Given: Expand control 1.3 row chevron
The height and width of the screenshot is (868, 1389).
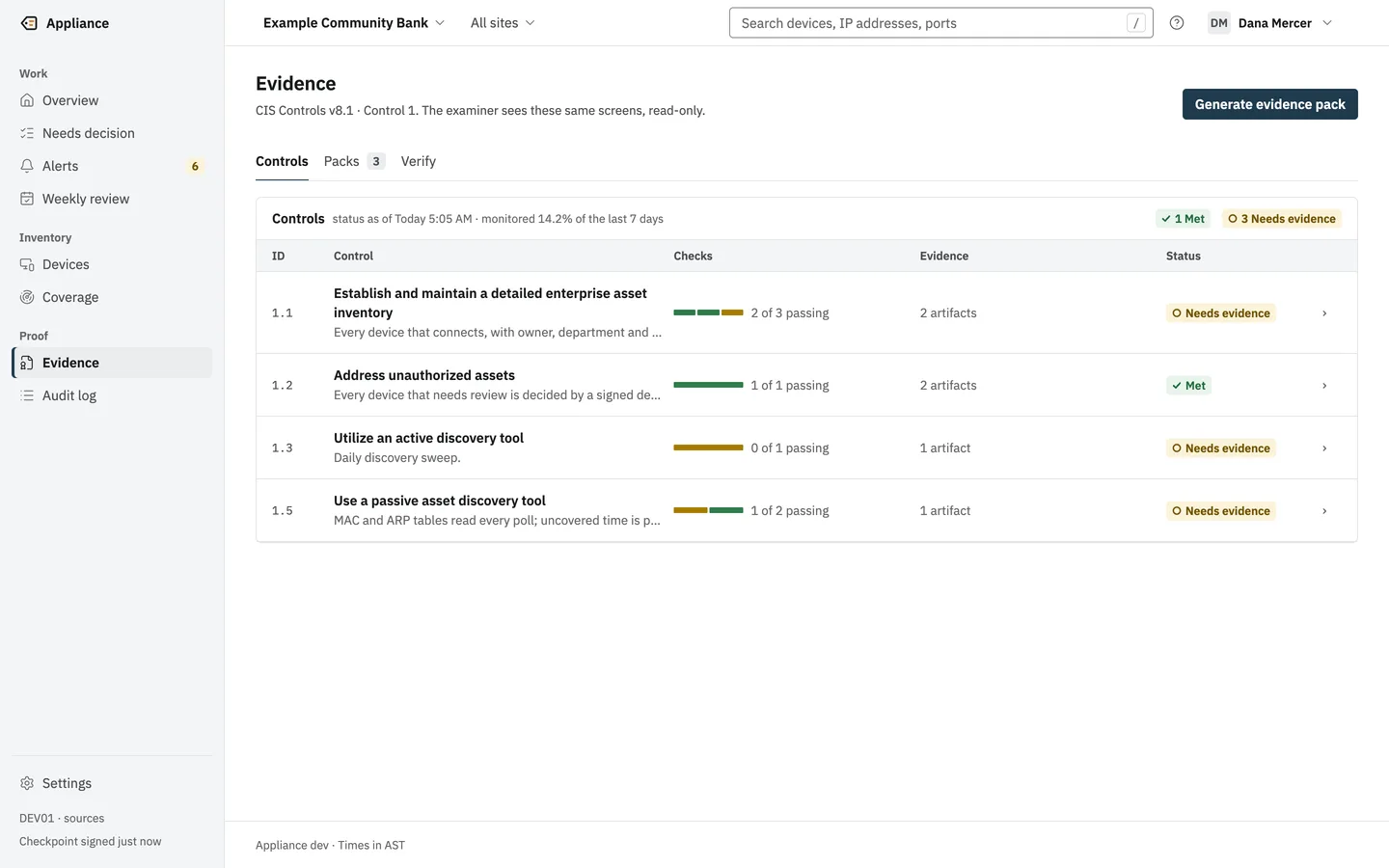Looking at the screenshot, I should 1324,448.
